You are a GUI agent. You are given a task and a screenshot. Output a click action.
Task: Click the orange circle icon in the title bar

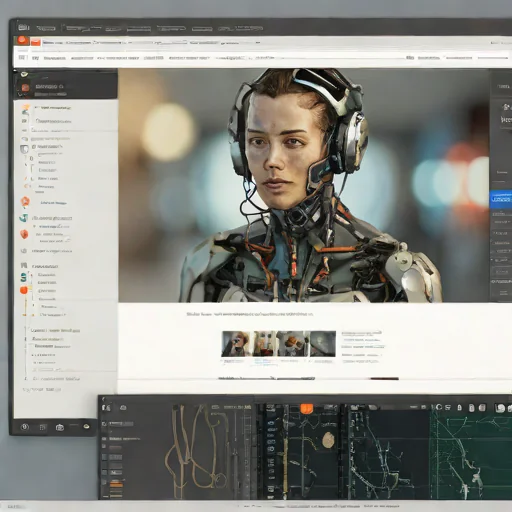click(23, 40)
